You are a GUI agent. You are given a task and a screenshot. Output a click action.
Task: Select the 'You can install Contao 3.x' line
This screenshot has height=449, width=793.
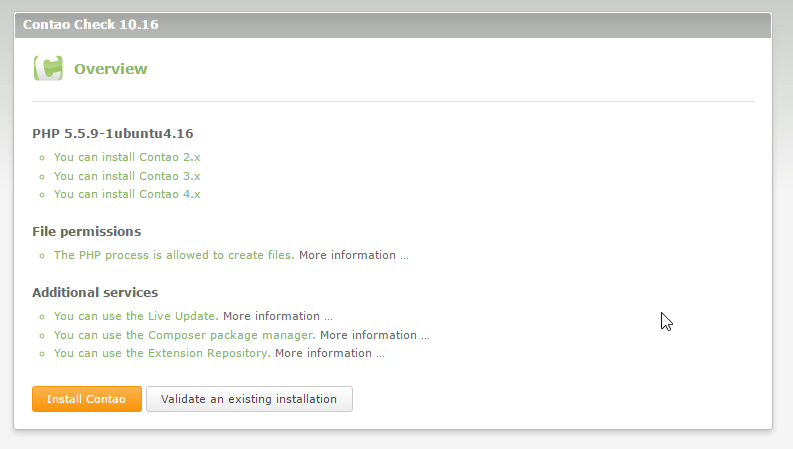coord(127,176)
